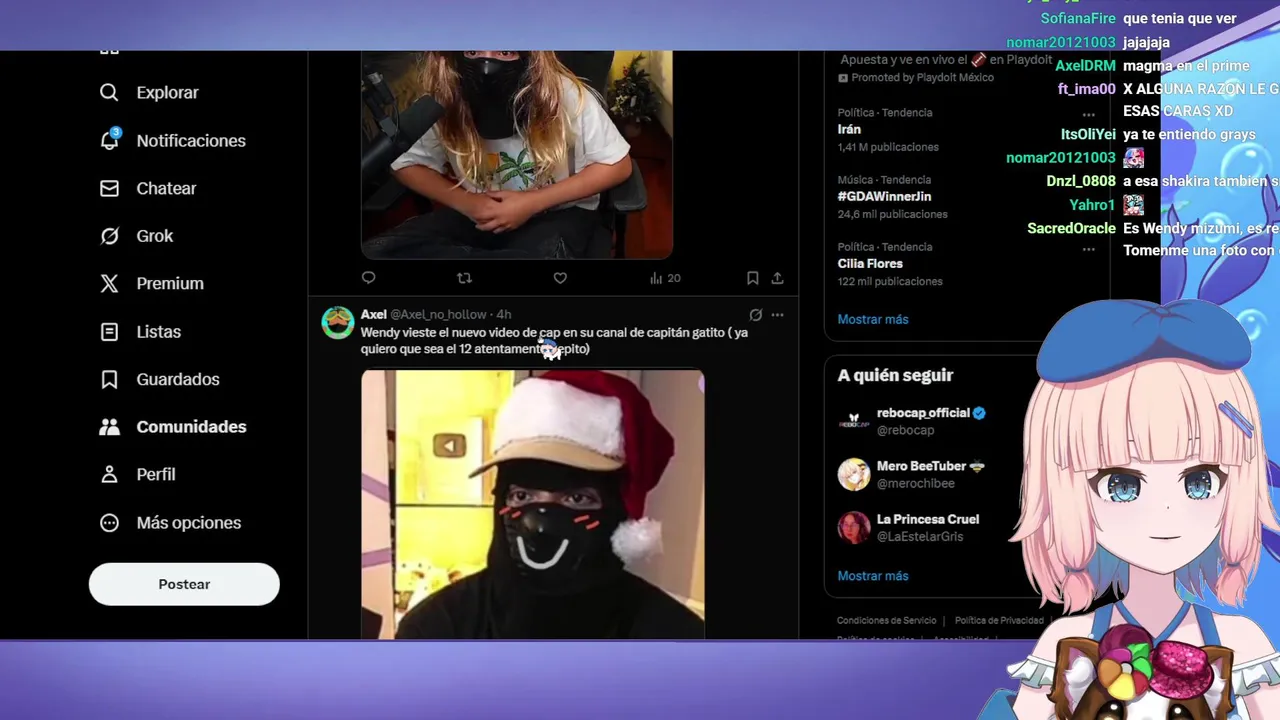Click La Princesa Cruel name
Screen dimensions: 1280x720
tap(928, 519)
